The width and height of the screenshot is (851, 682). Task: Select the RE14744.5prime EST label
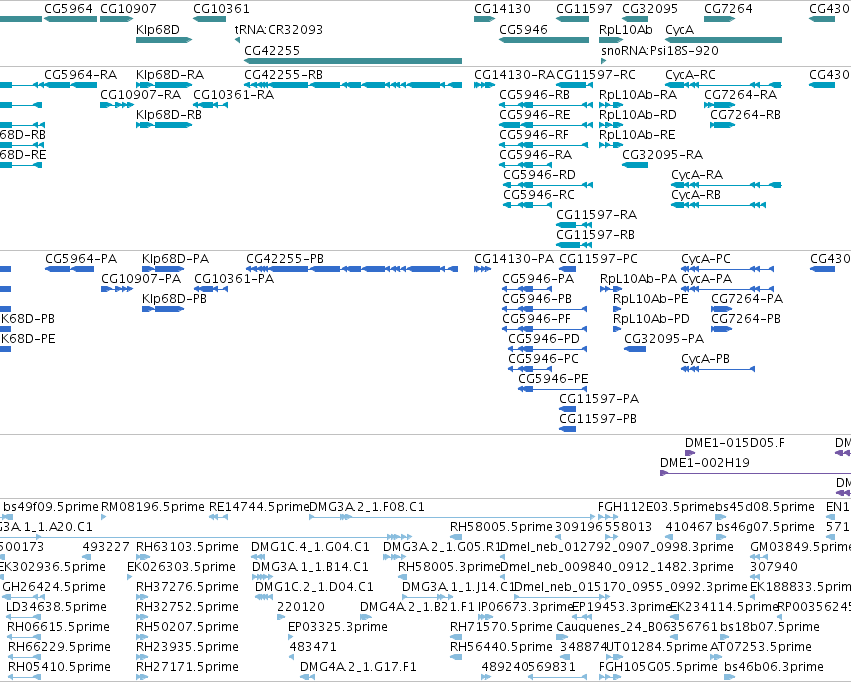tap(259, 507)
